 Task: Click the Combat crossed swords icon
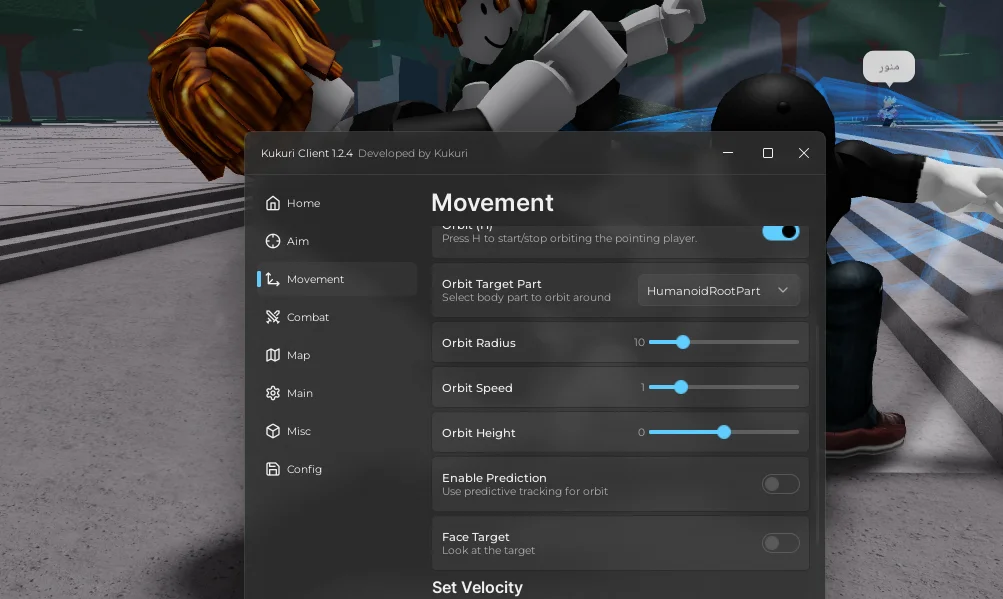pyautogui.click(x=273, y=317)
